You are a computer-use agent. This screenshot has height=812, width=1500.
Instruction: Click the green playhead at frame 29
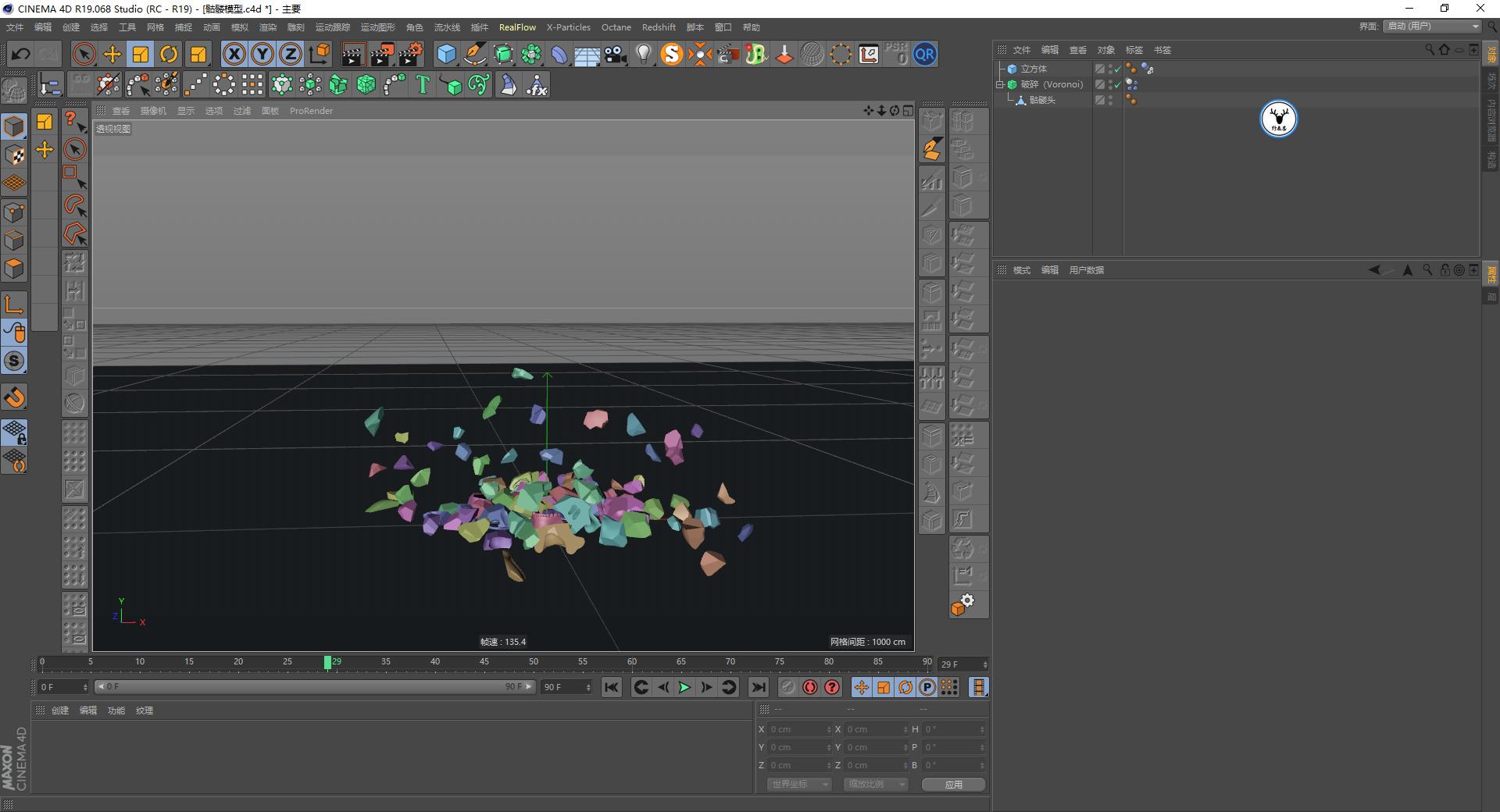(329, 663)
